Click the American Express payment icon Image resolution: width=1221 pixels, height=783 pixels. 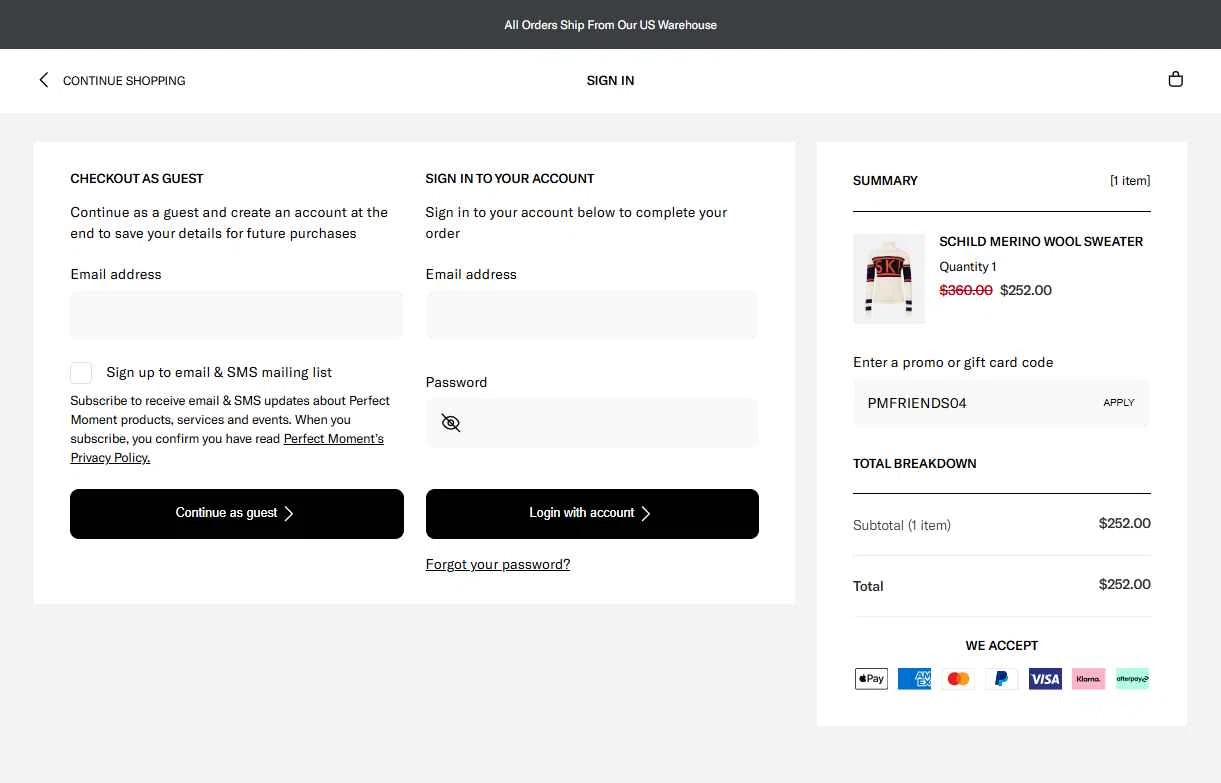914,679
